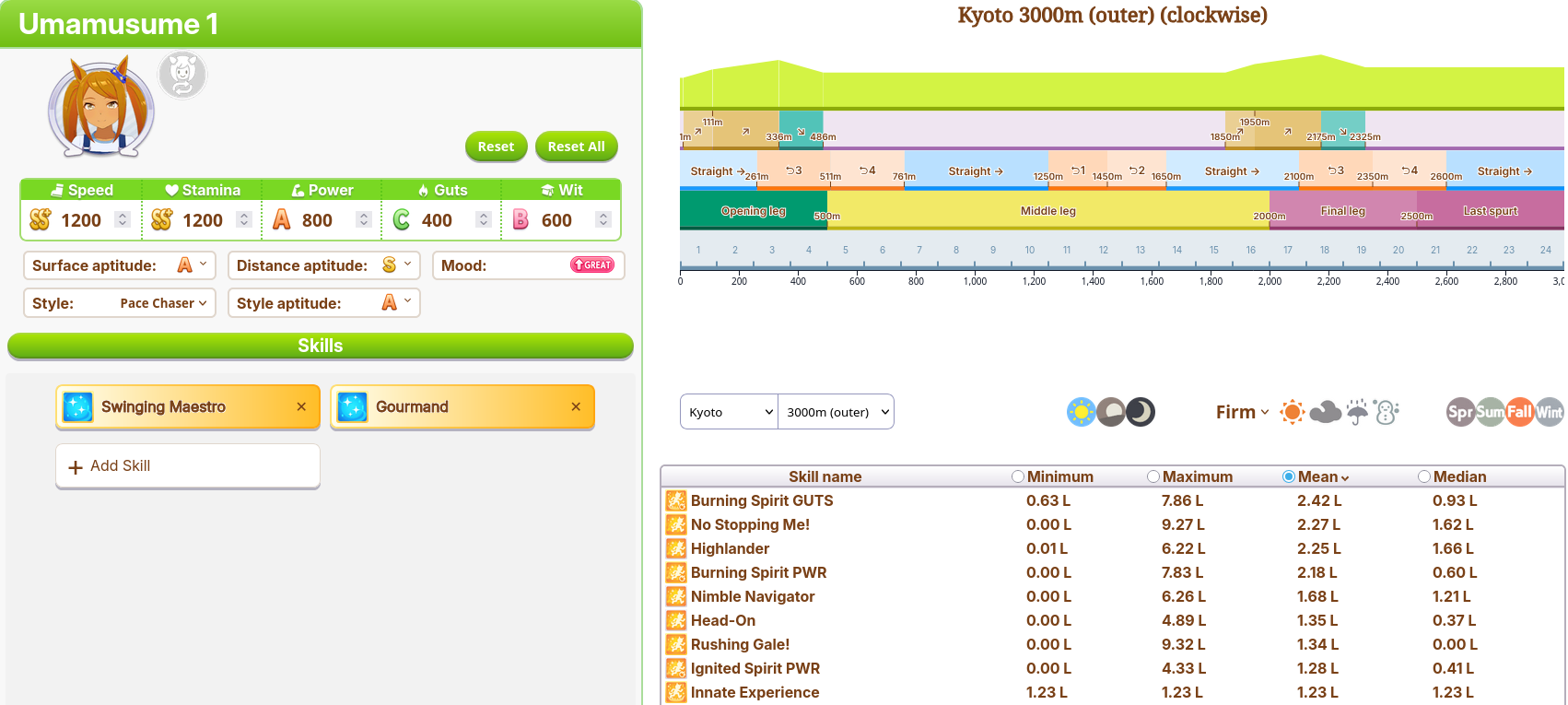Click the Rushing Gale! skill icon
Image resolution: width=1568 pixels, height=705 pixels.
[x=676, y=644]
